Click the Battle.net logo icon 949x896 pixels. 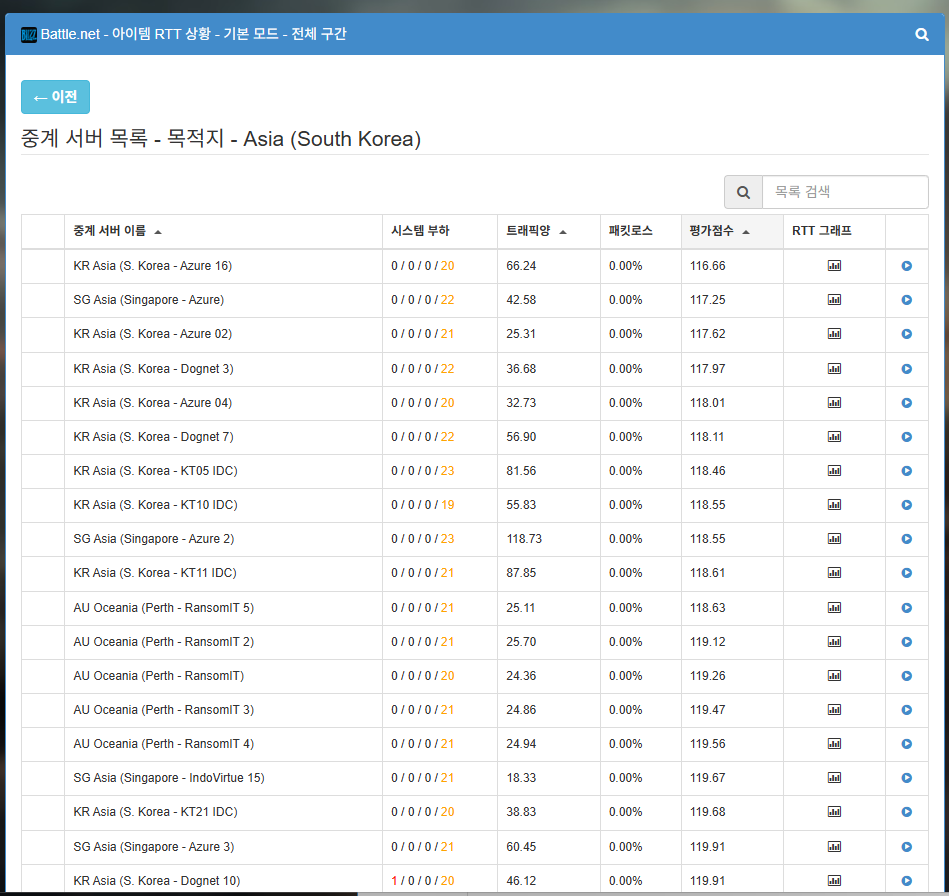(x=29, y=34)
